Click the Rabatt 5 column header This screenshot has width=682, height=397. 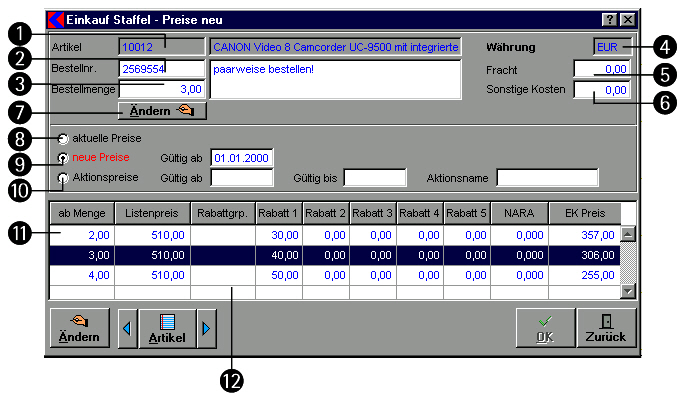(467, 213)
